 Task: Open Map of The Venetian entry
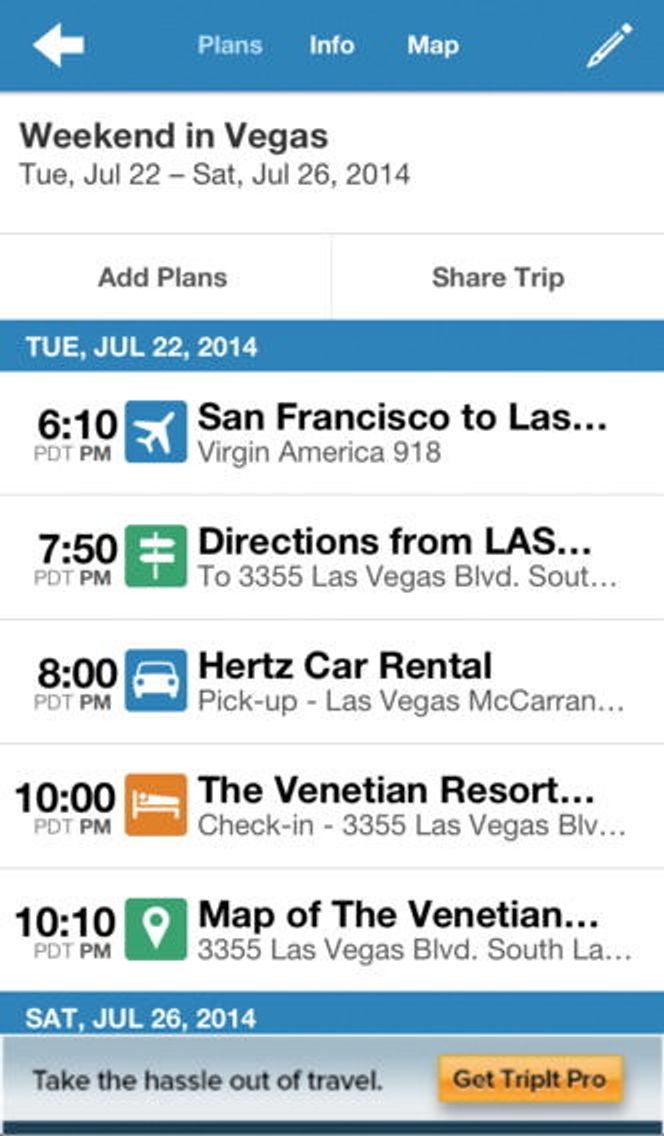(x=332, y=930)
